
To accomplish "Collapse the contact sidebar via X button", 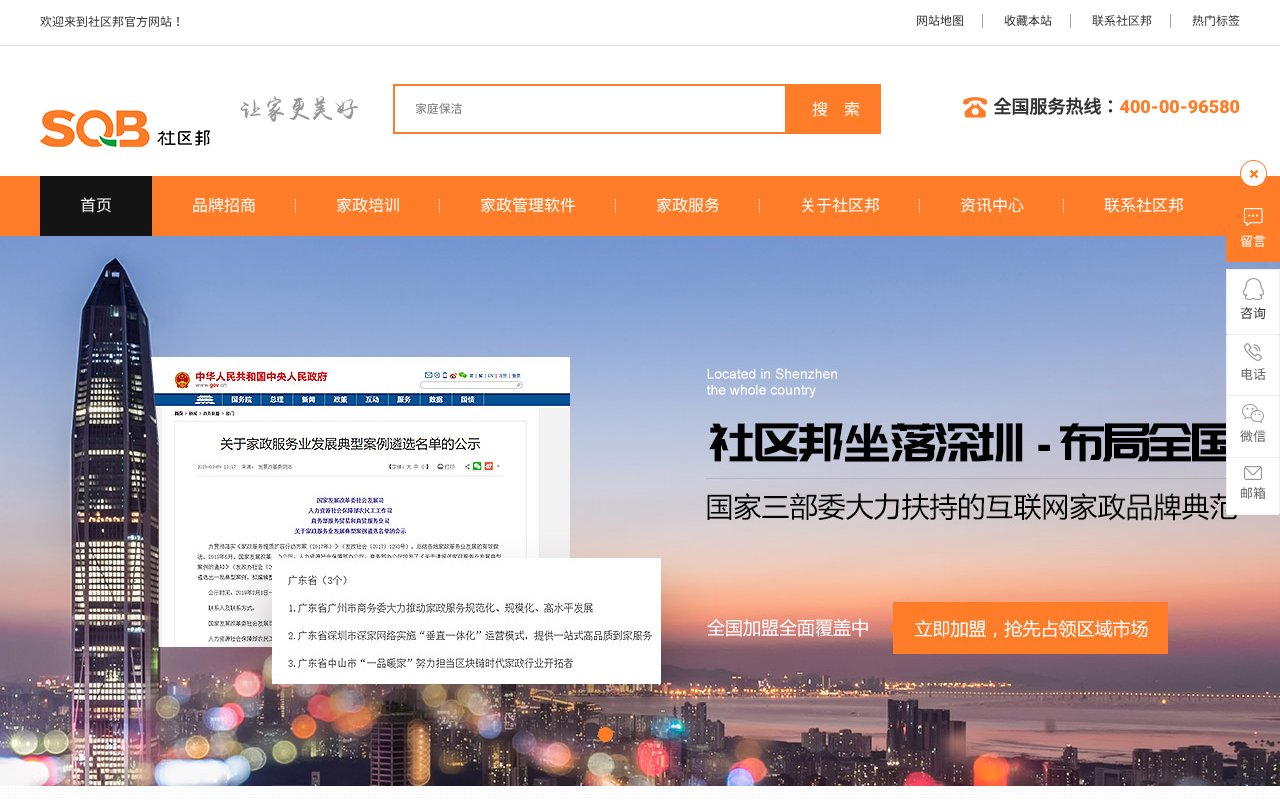I will click(1253, 173).
